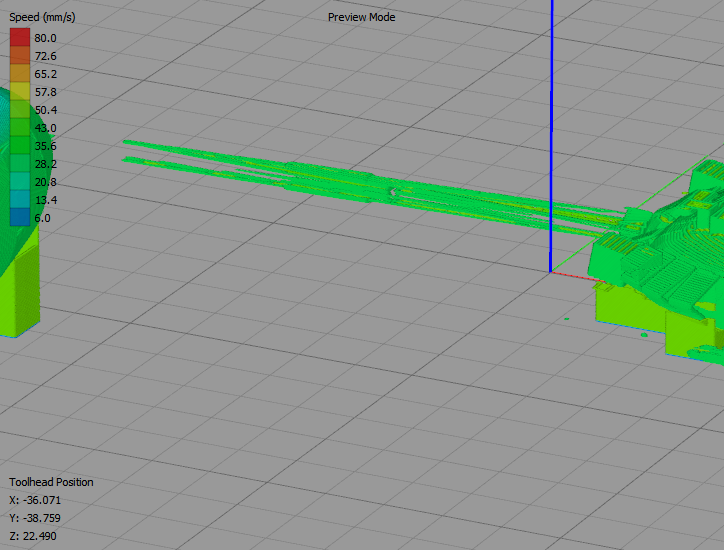Click the 50.4 speed legend swatch
Screen dimensions: 724x550
click(x=20, y=109)
